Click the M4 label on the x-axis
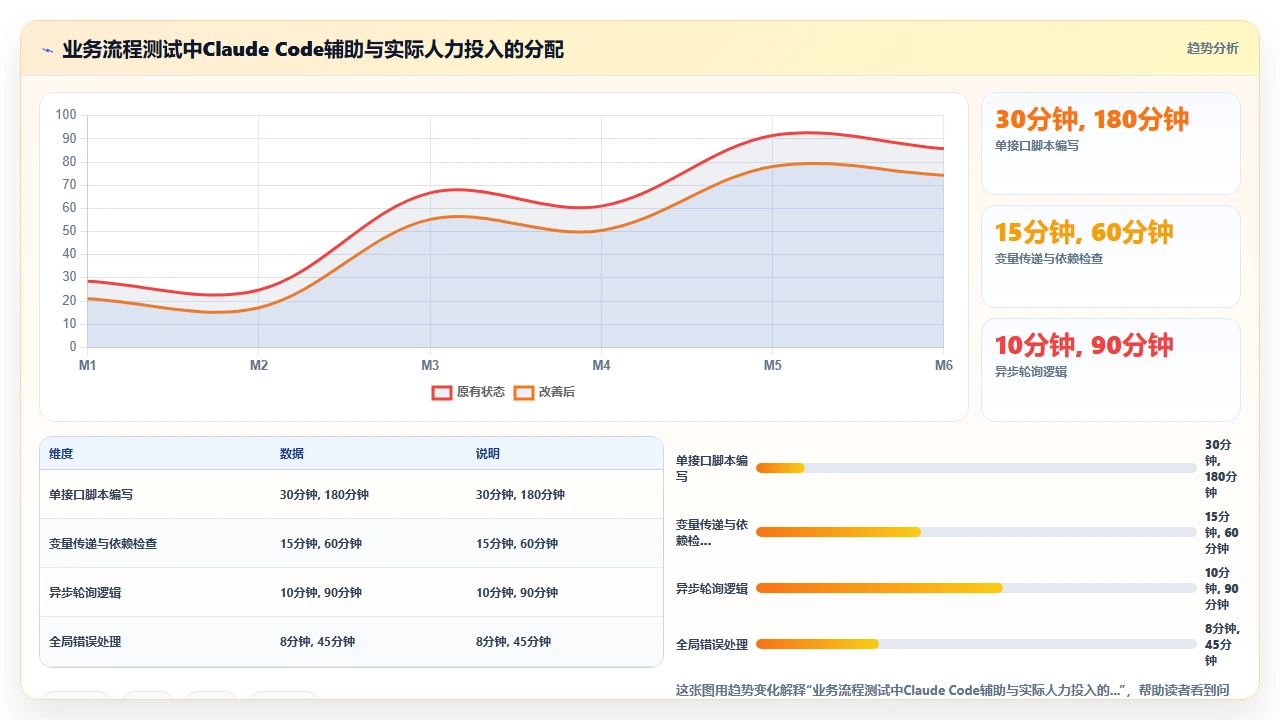 tap(601, 366)
